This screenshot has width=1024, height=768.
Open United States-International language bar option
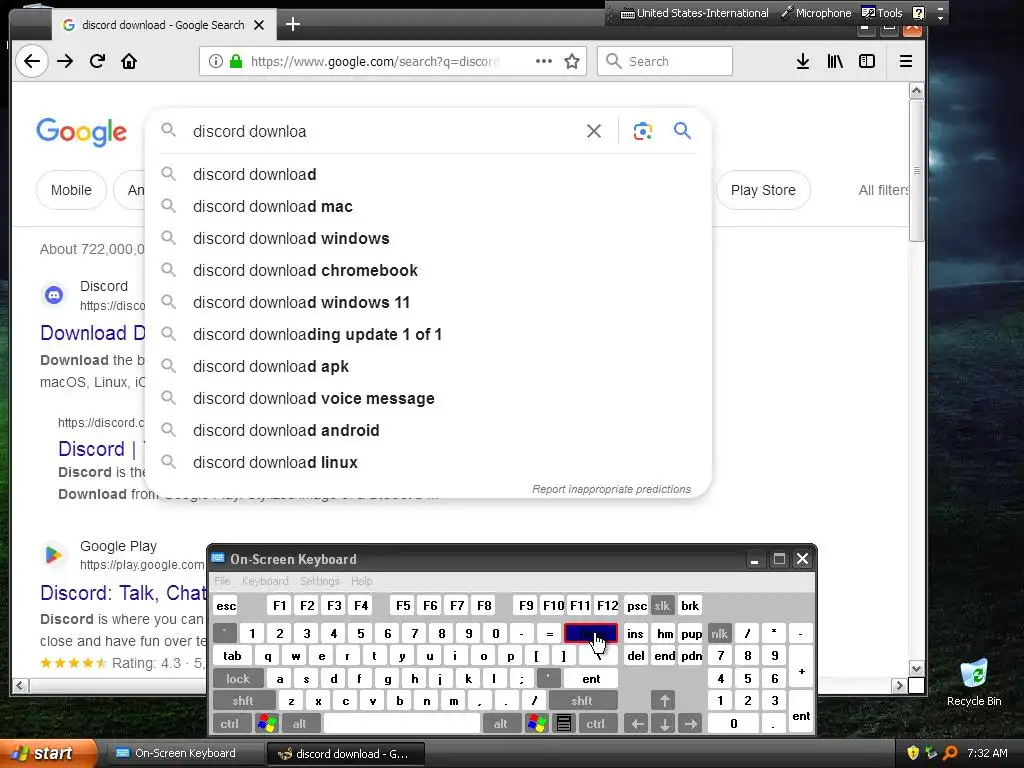[x=694, y=13]
